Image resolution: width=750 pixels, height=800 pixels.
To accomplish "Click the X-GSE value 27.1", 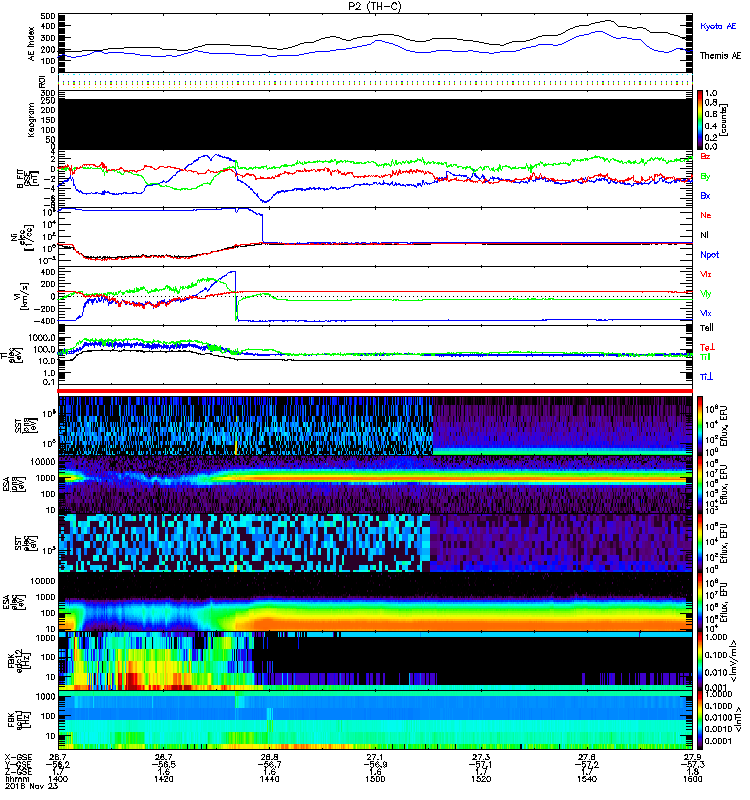I will pos(375,757).
